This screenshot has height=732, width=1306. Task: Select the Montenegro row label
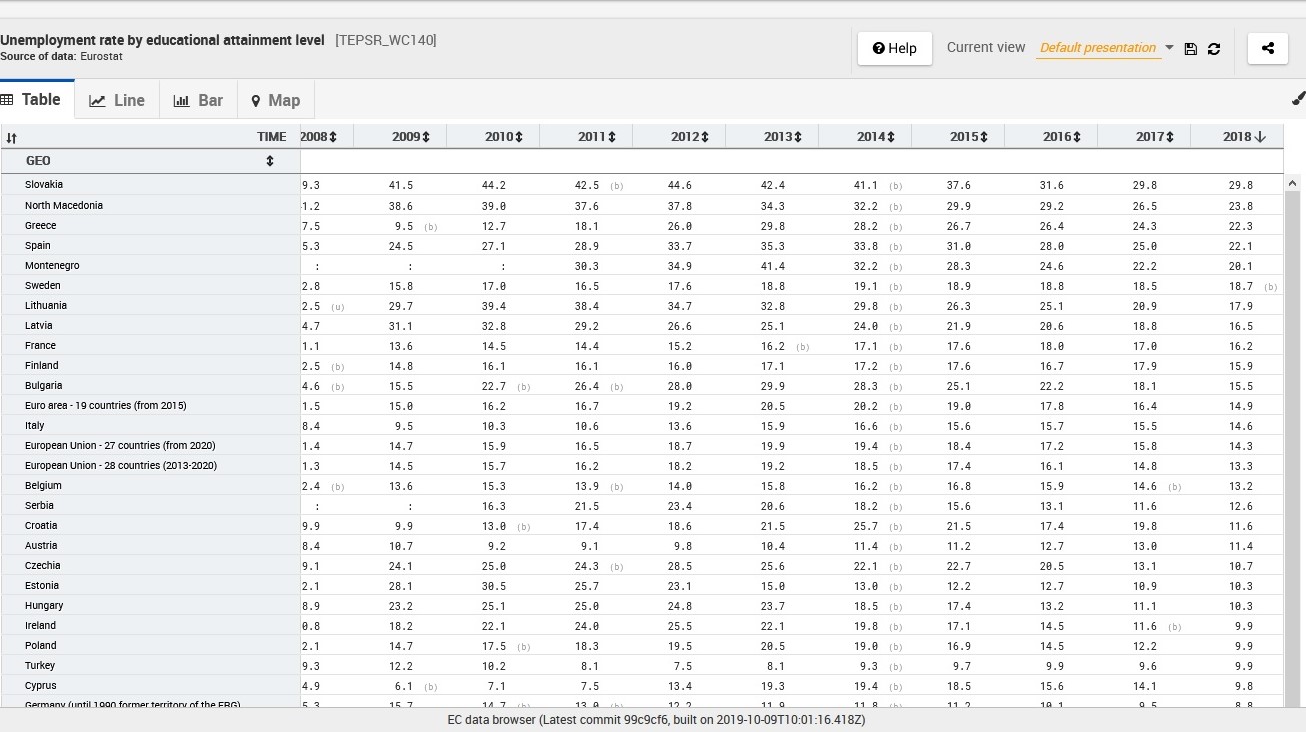(x=52, y=265)
